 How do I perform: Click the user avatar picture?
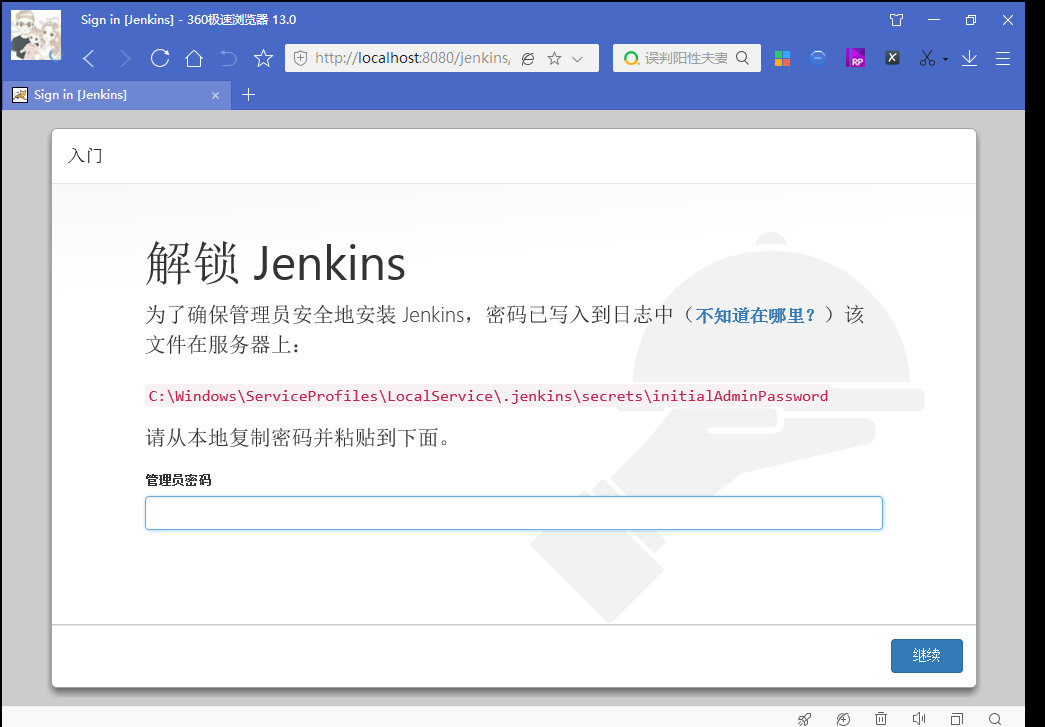[x=36, y=35]
